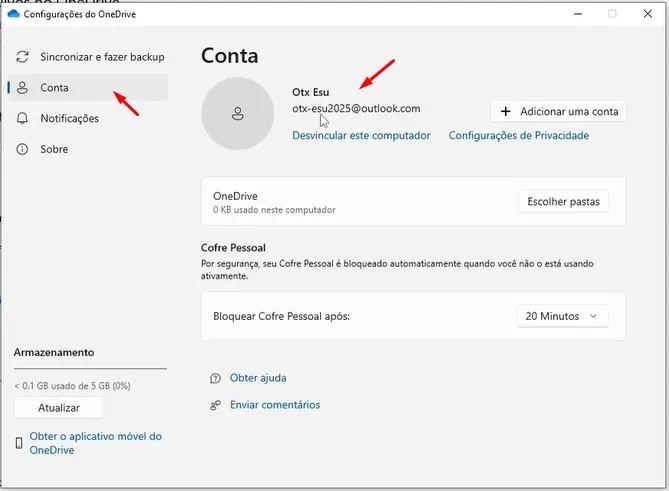Click the person icon beside Conta
This screenshot has width=669, height=491.
pos(22,88)
